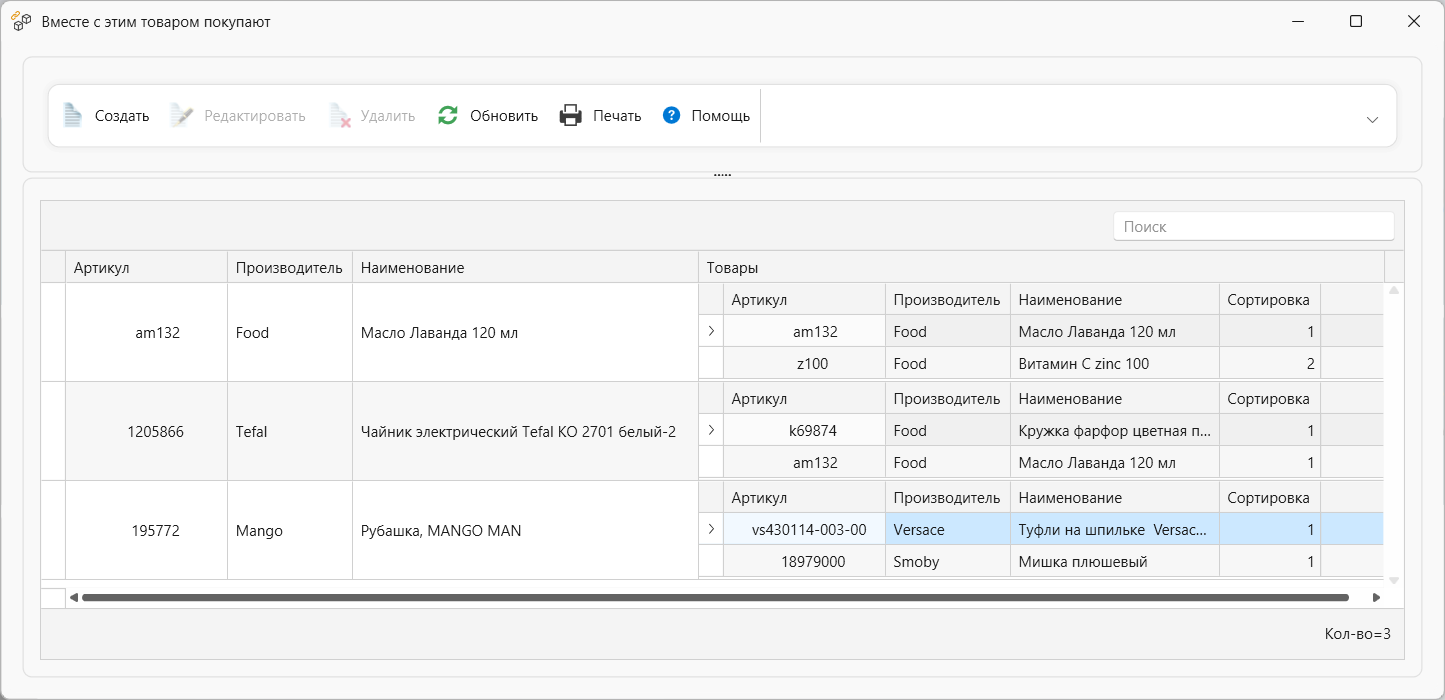Click the splitter handle dots below toolbar

click(722, 175)
